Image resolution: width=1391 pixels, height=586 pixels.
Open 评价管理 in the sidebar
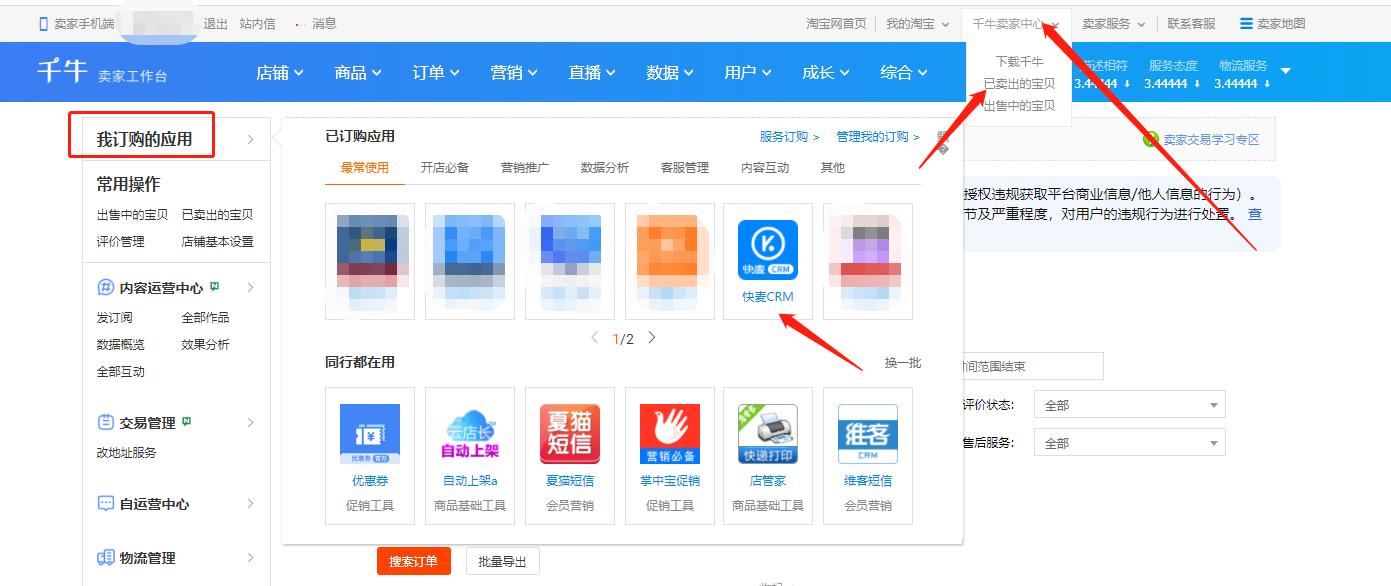click(x=120, y=241)
